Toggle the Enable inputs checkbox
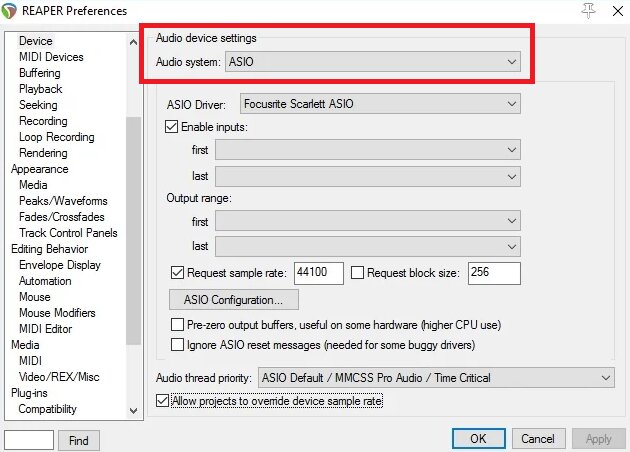 [172, 127]
